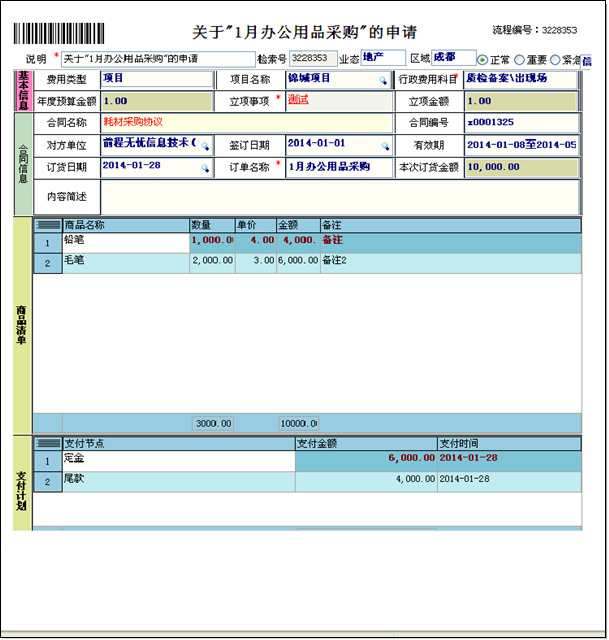Click the 流程编号 3228353 label
Image resolution: width=609 pixels, height=640 pixels.
(535, 30)
